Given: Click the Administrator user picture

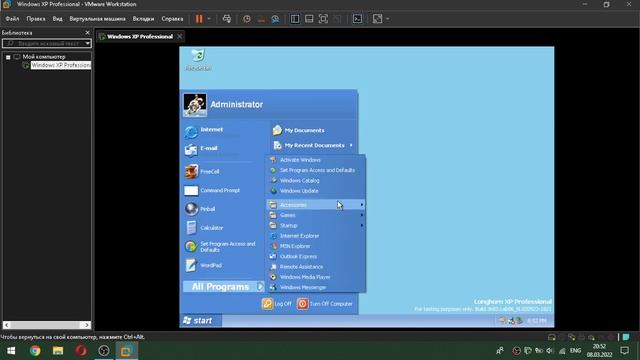Looking at the screenshot, I should (195, 104).
